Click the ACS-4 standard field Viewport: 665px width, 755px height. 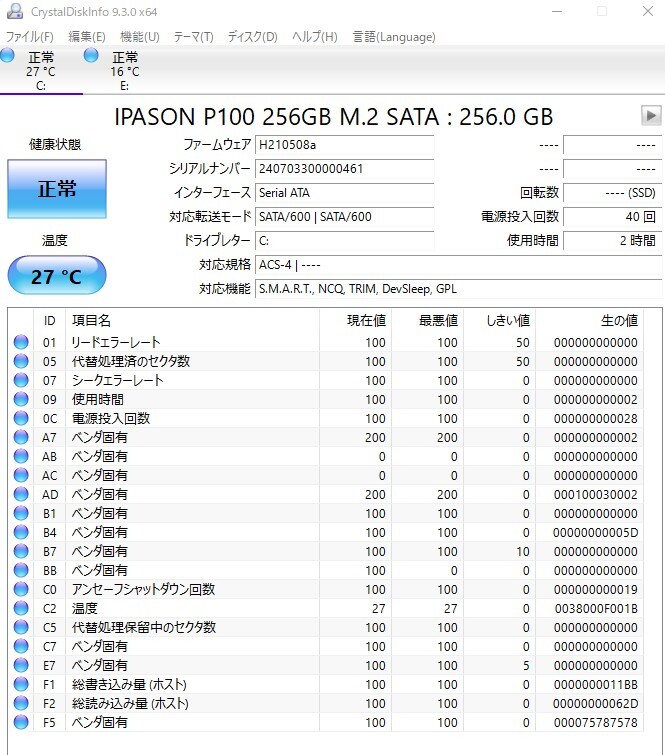coord(458,265)
